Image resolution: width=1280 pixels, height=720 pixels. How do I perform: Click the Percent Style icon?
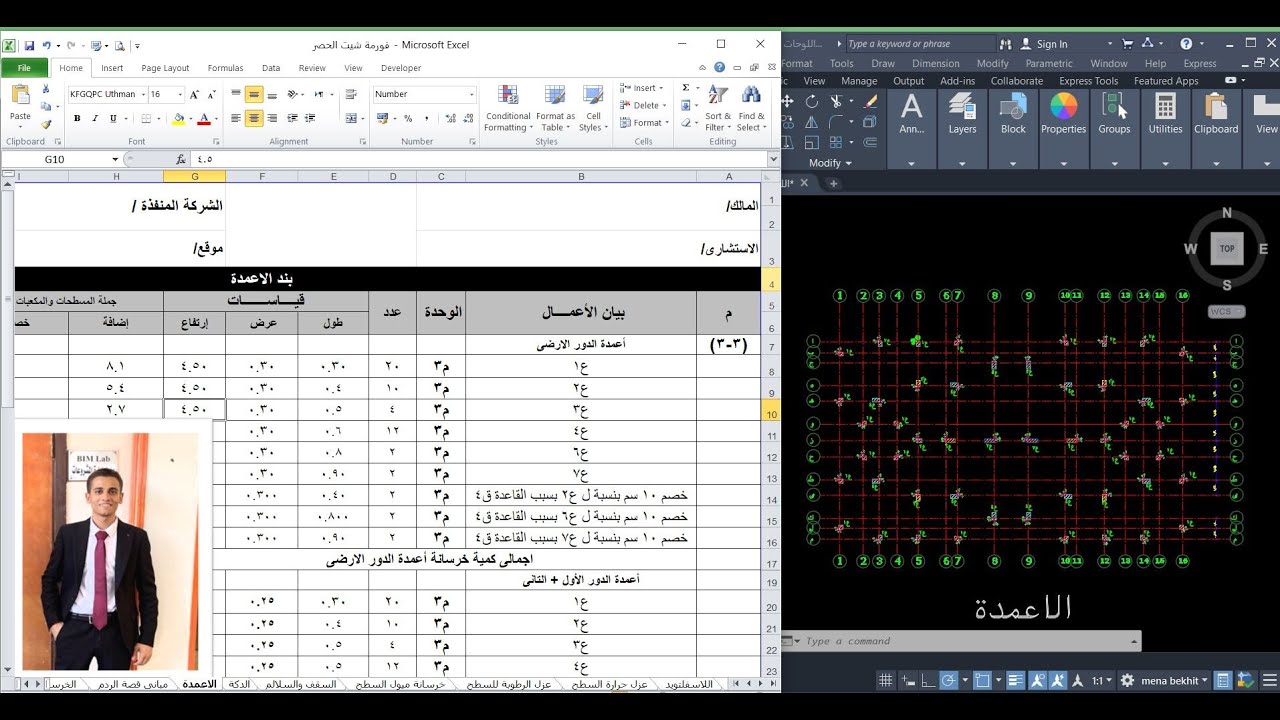[x=408, y=118]
